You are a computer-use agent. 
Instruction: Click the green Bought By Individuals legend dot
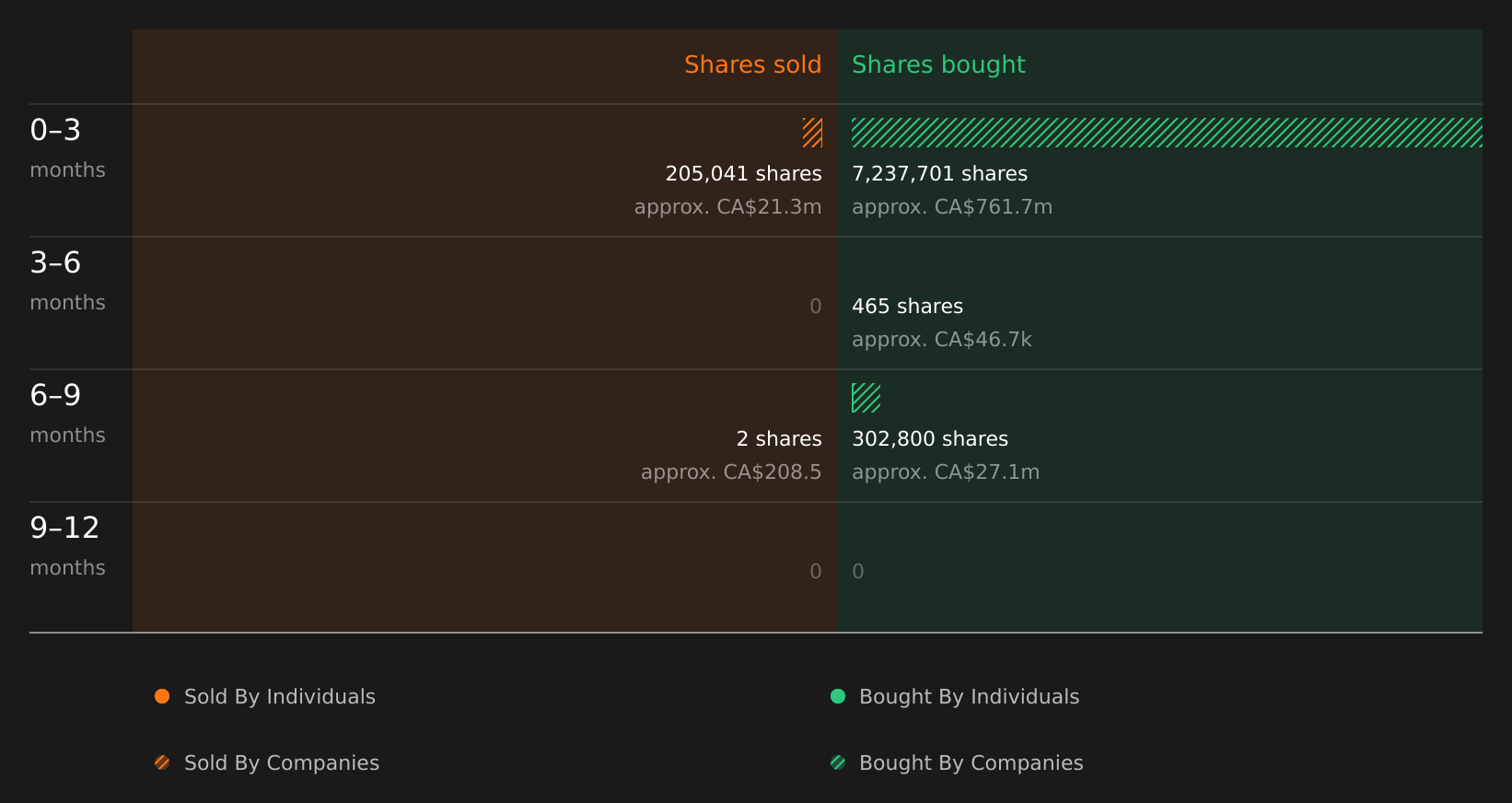click(x=838, y=696)
